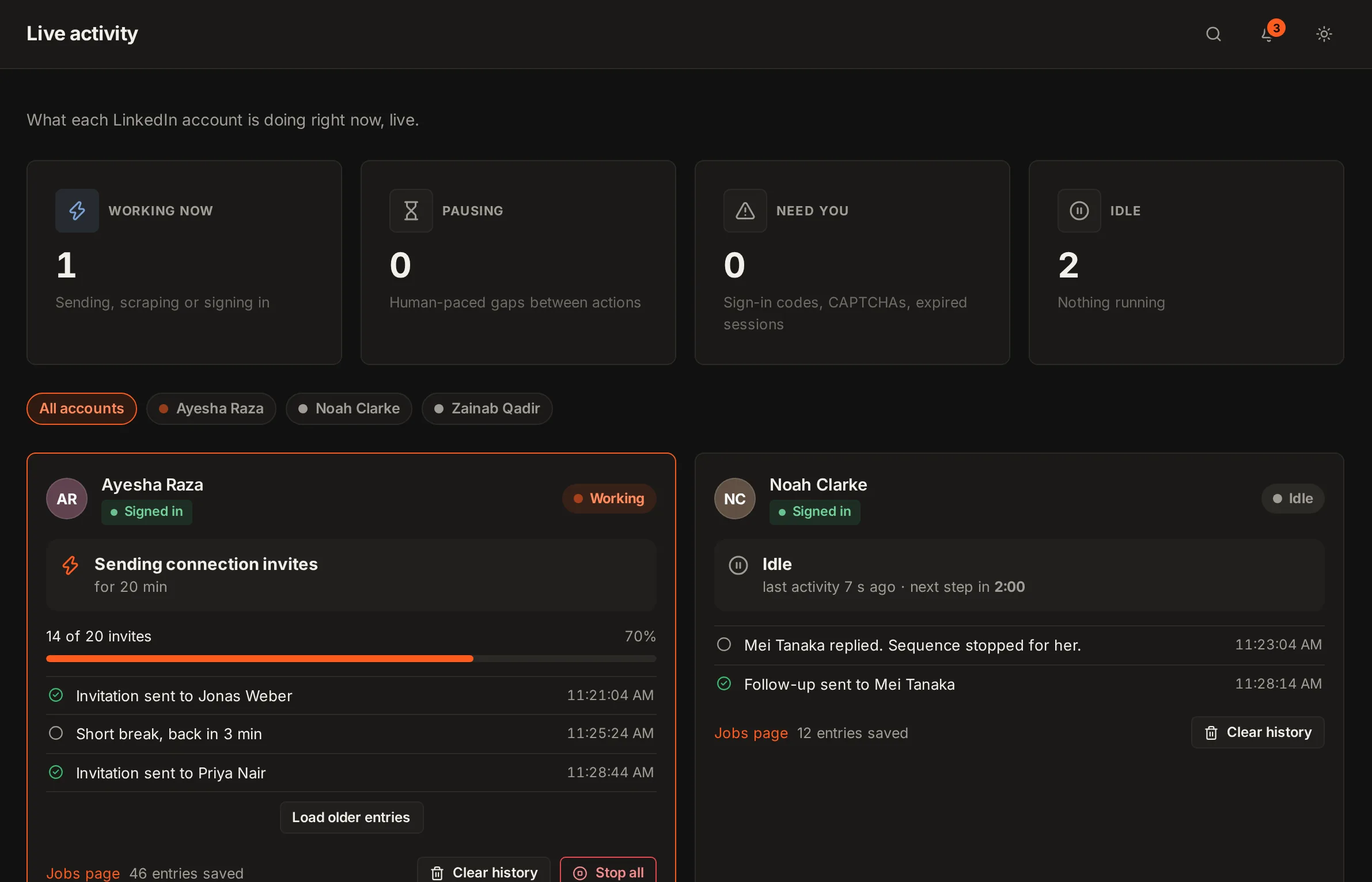This screenshot has height=882, width=1372.
Task: Filter activity by Zainab Qadir
Action: (487, 409)
